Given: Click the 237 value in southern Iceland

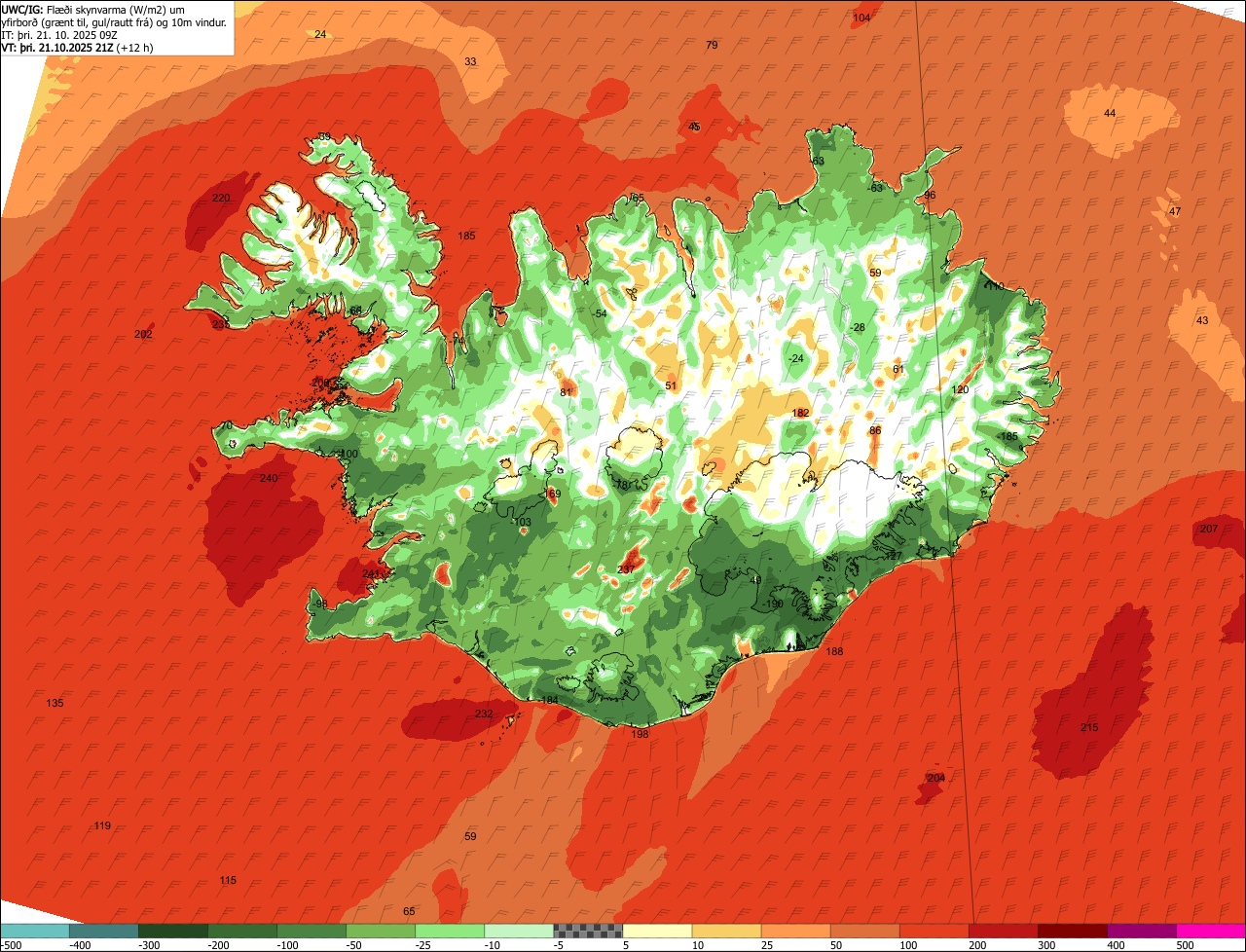Looking at the screenshot, I should tap(626, 569).
